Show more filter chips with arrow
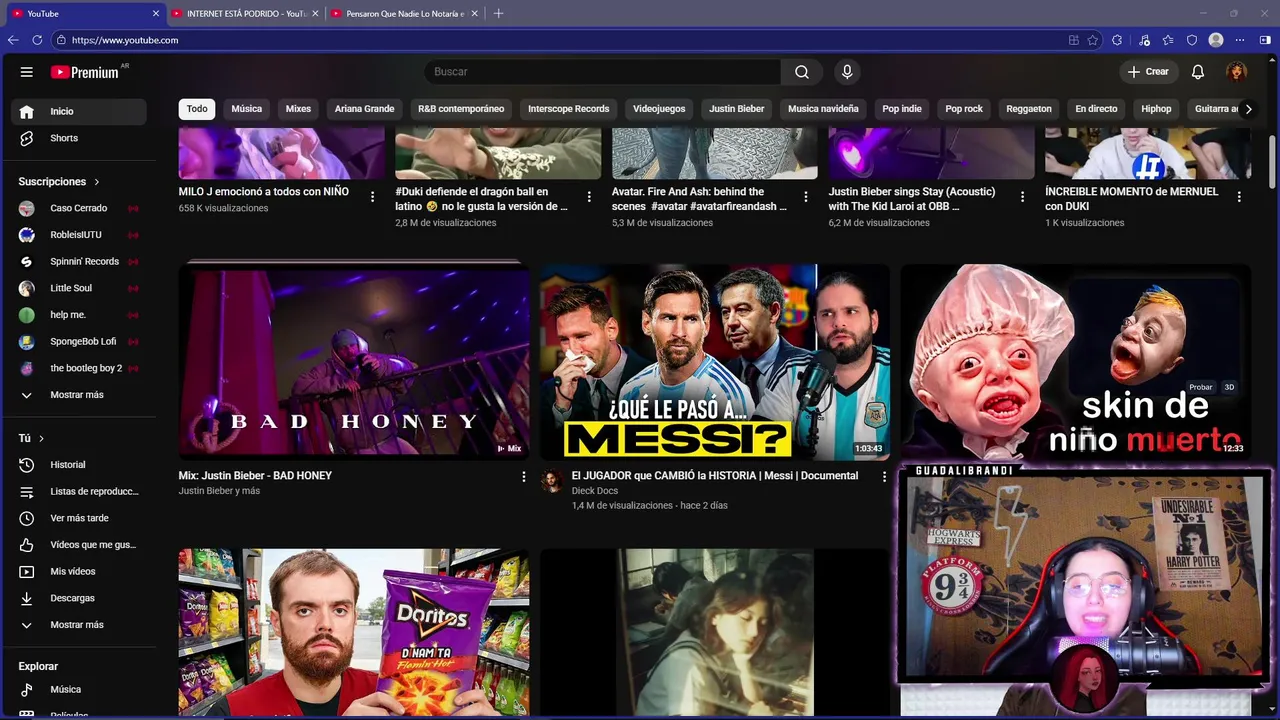 click(x=1247, y=109)
